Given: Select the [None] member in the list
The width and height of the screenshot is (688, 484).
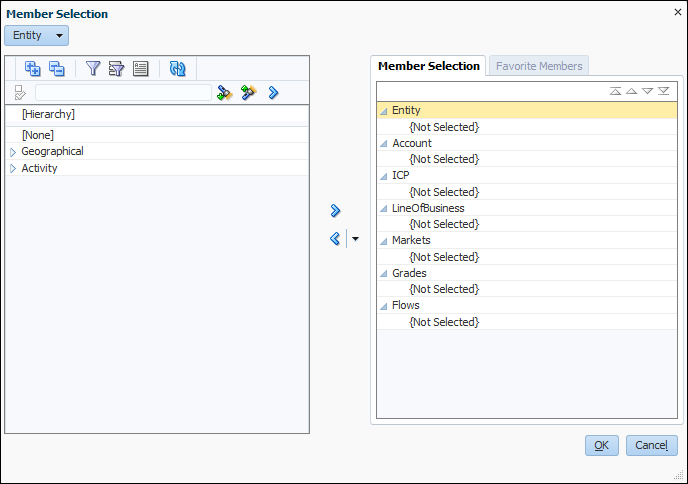Looking at the screenshot, I should [38, 135].
